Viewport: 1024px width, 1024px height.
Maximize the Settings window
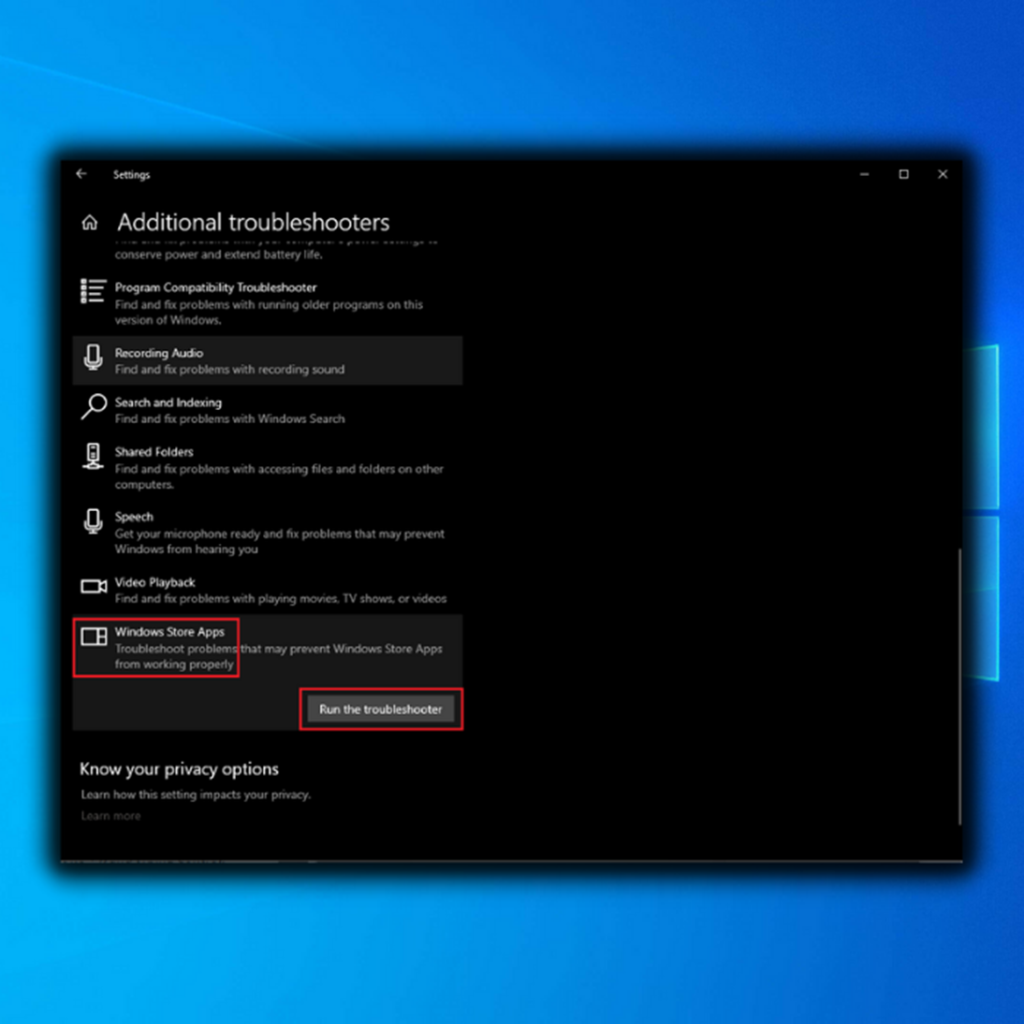903,174
